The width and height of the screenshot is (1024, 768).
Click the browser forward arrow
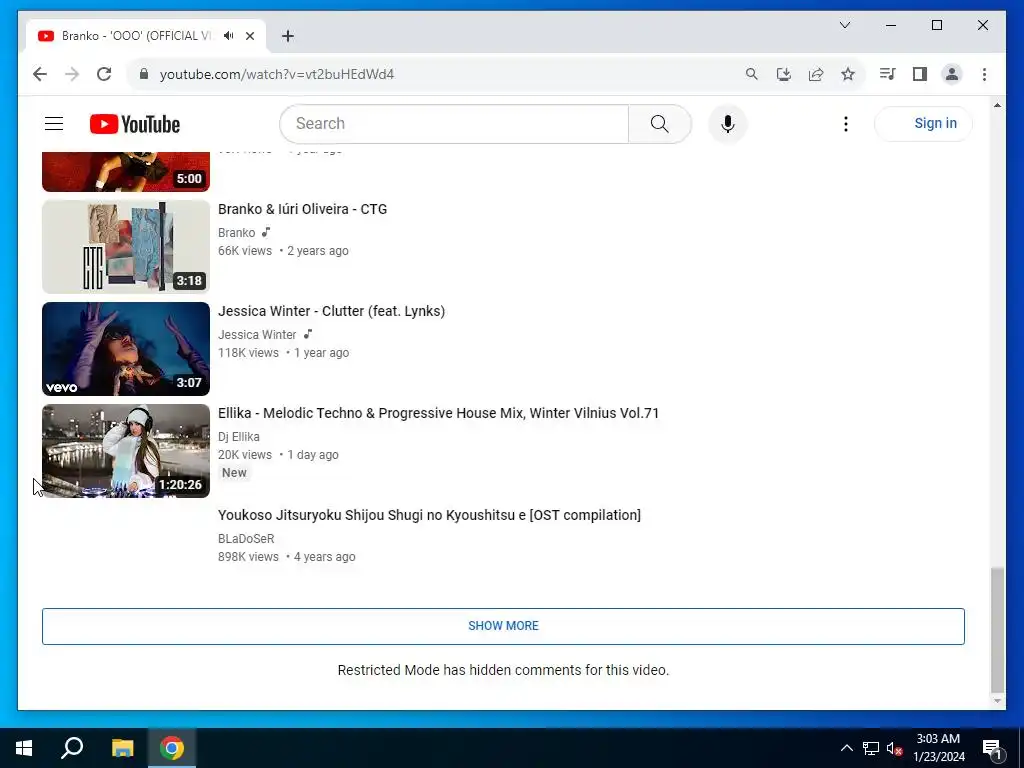(x=72, y=74)
